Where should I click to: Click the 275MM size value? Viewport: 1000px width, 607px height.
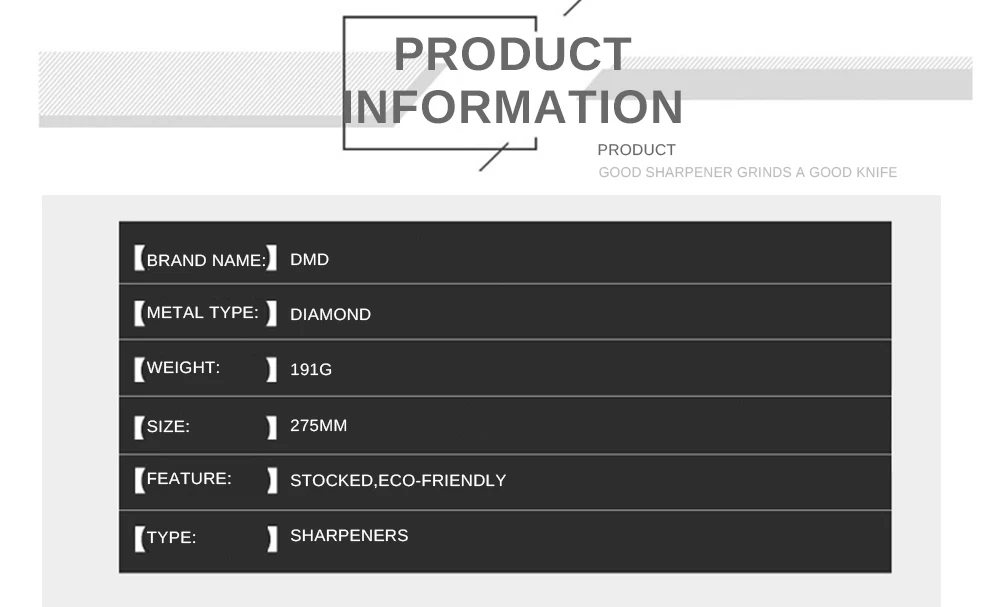[x=318, y=425]
